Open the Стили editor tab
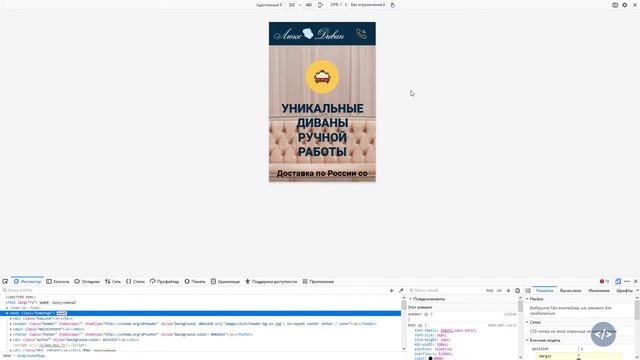 click(x=136, y=282)
